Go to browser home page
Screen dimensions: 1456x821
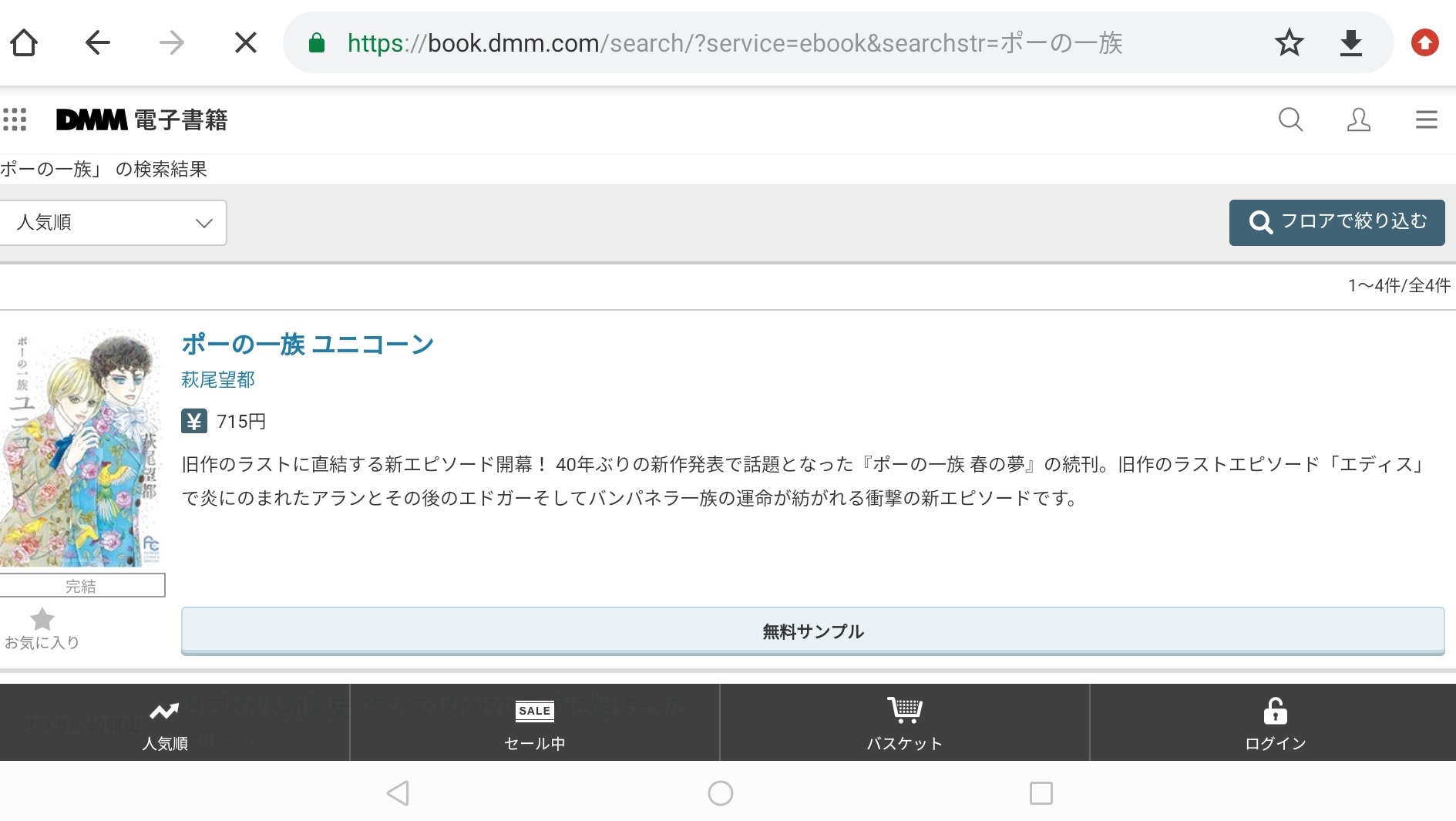24,42
